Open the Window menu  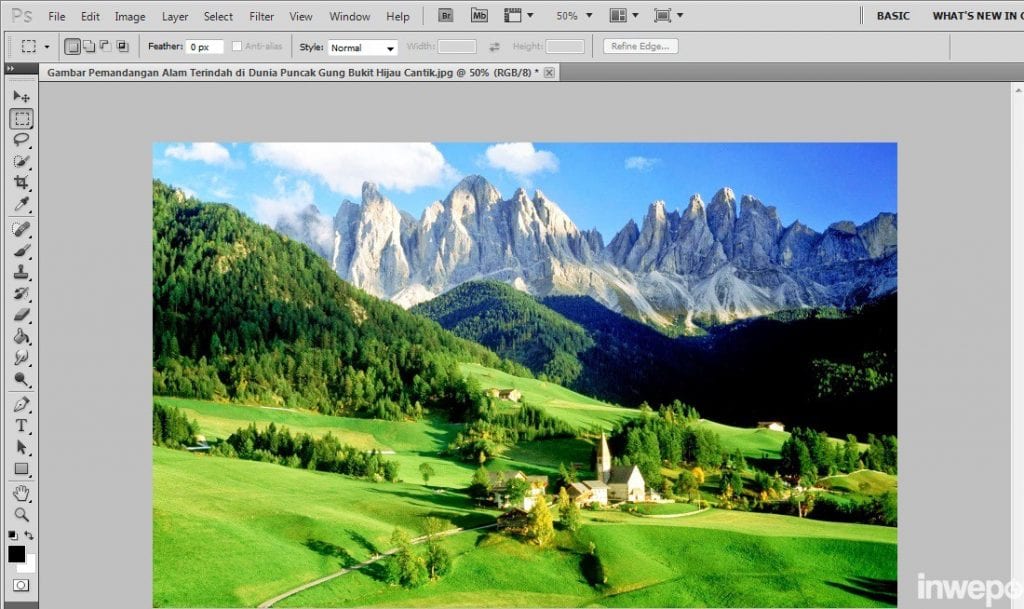click(349, 16)
